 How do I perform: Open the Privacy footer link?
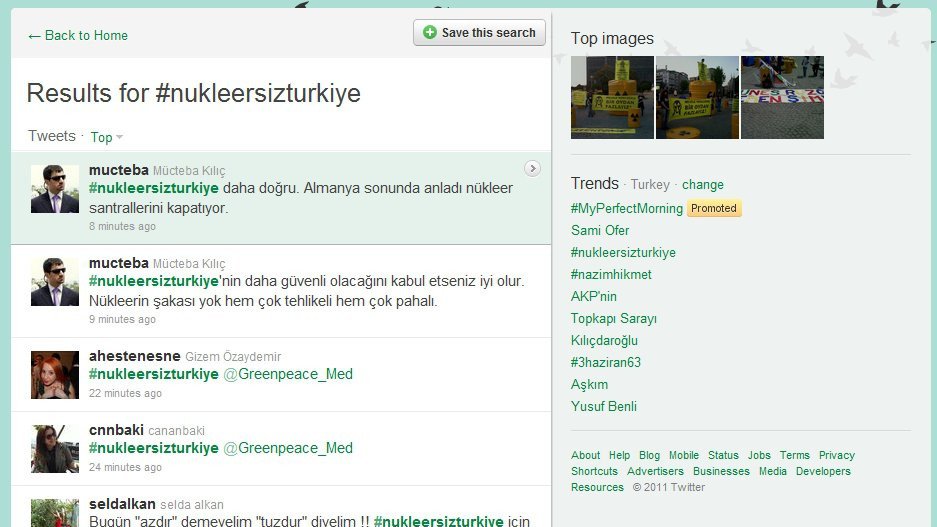pyautogui.click(x=837, y=455)
